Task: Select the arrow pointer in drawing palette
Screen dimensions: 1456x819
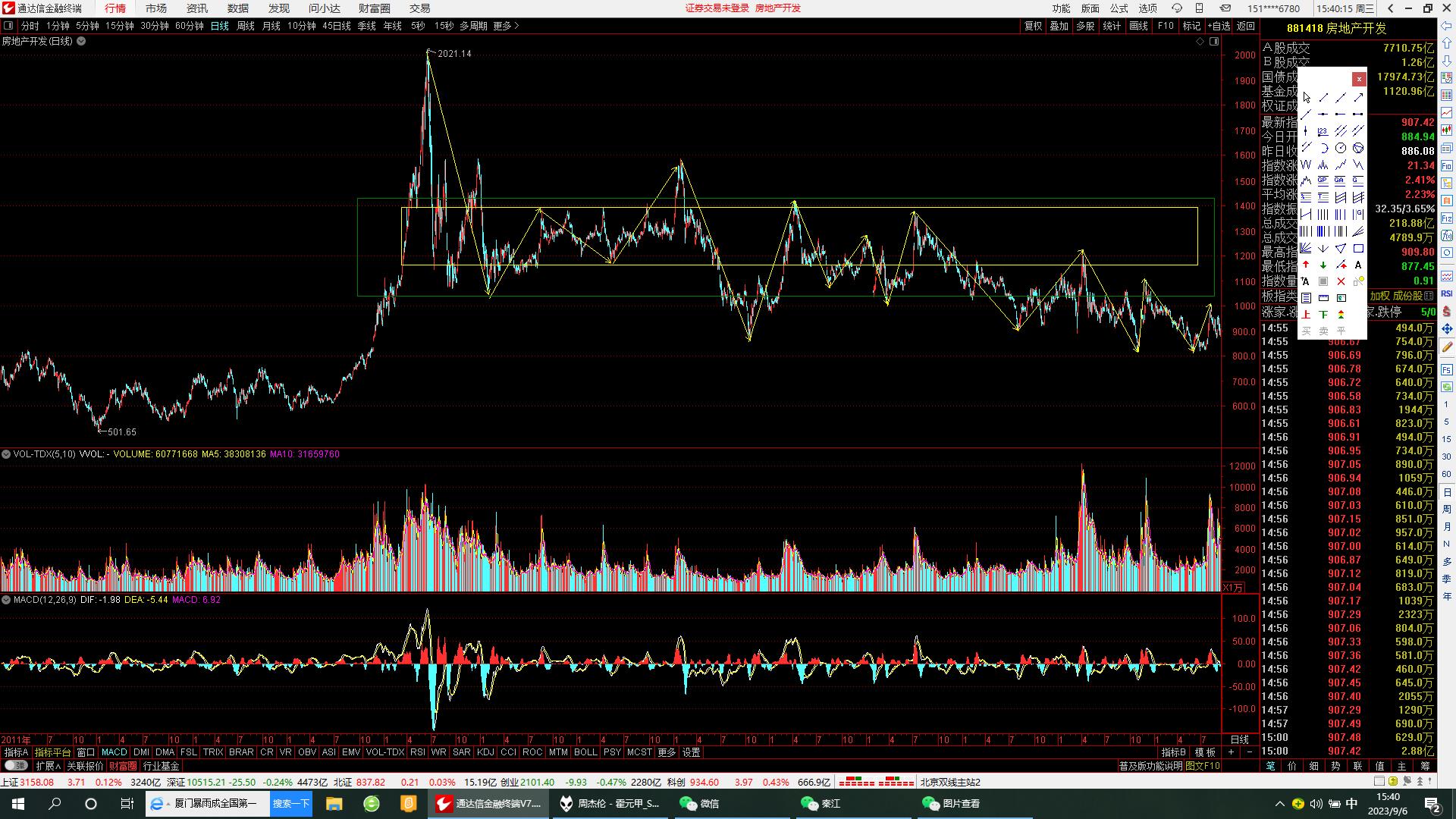Action: pos(1306,98)
